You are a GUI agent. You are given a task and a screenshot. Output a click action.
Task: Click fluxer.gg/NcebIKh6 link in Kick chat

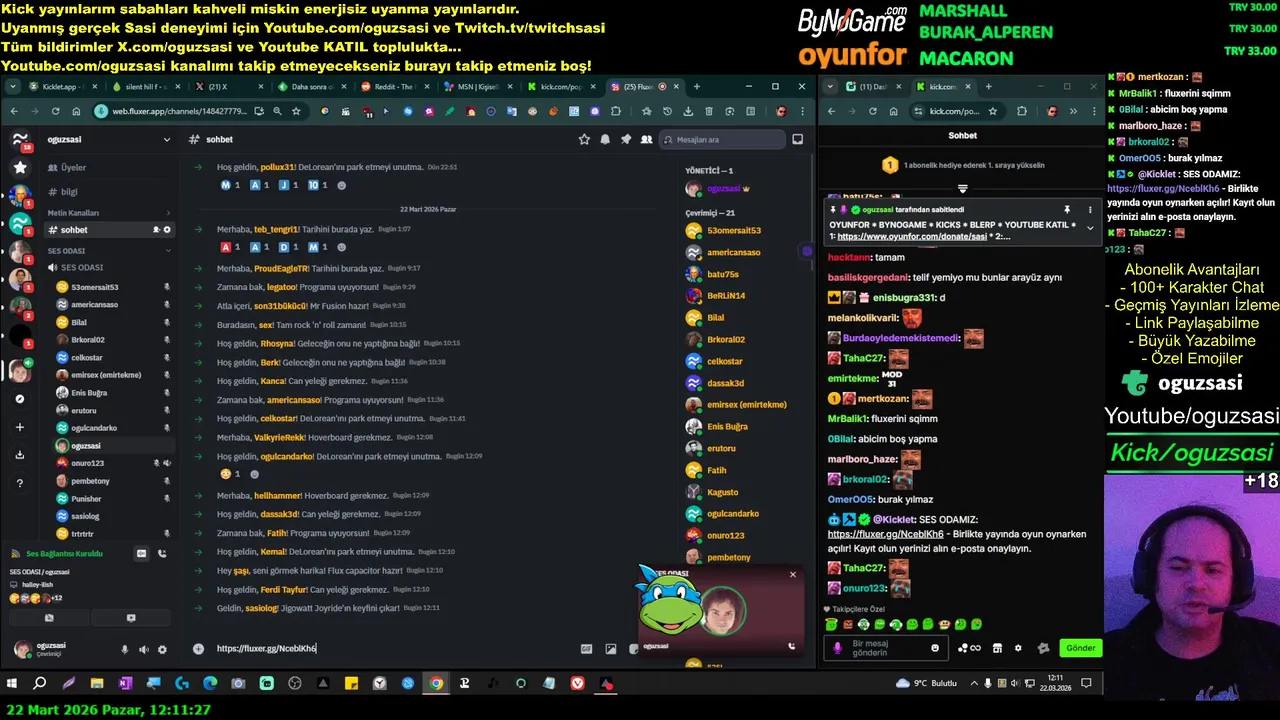tap(885, 534)
